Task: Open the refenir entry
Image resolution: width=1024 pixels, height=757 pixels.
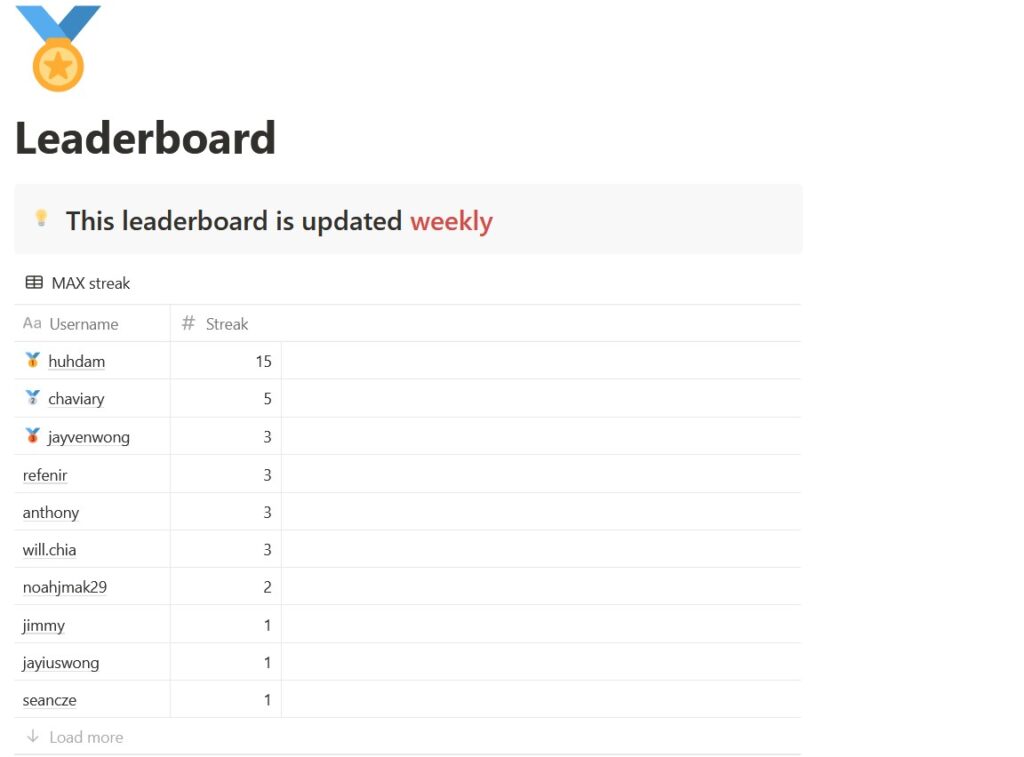Action: pyautogui.click(x=45, y=475)
